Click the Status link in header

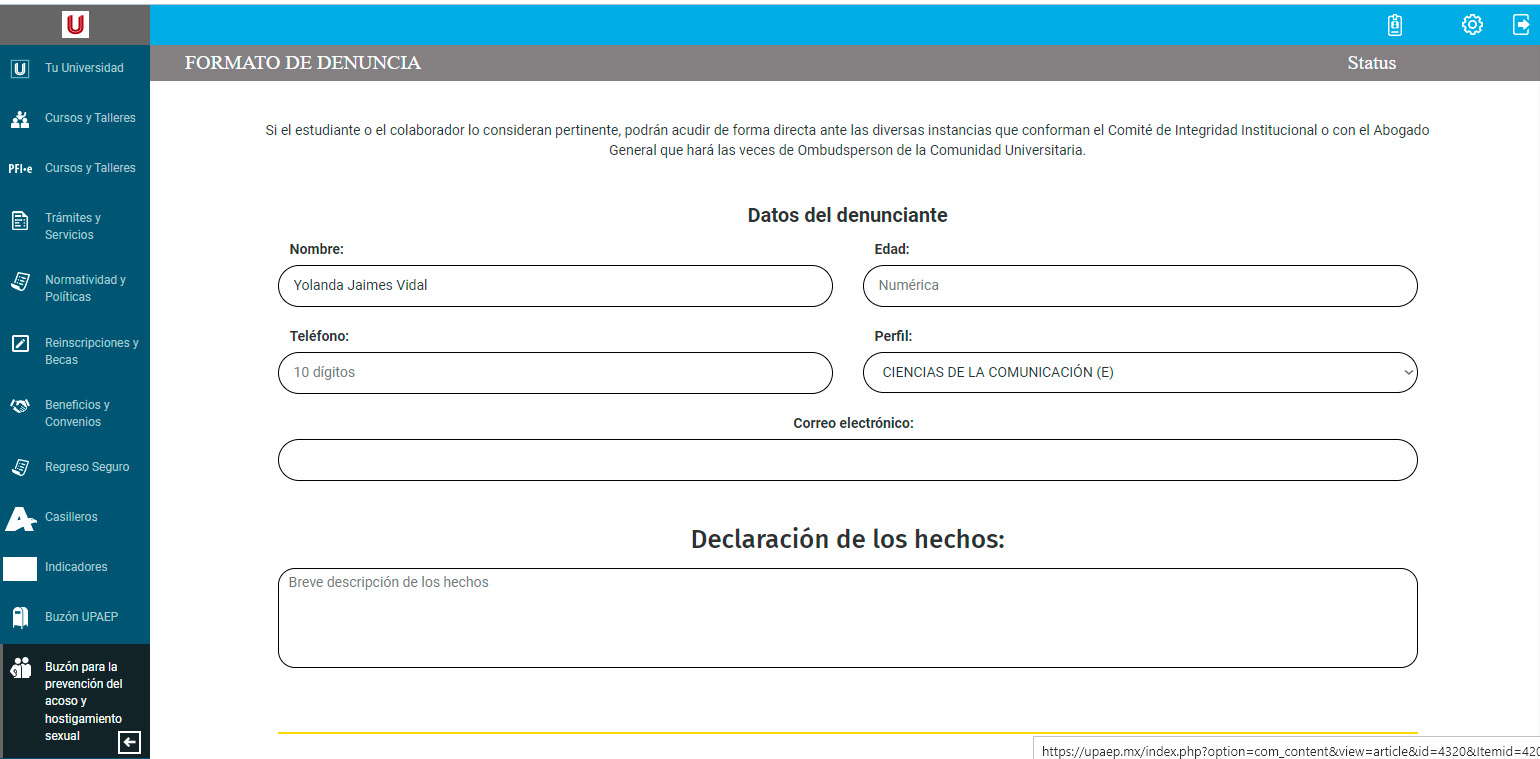click(1371, 63)
